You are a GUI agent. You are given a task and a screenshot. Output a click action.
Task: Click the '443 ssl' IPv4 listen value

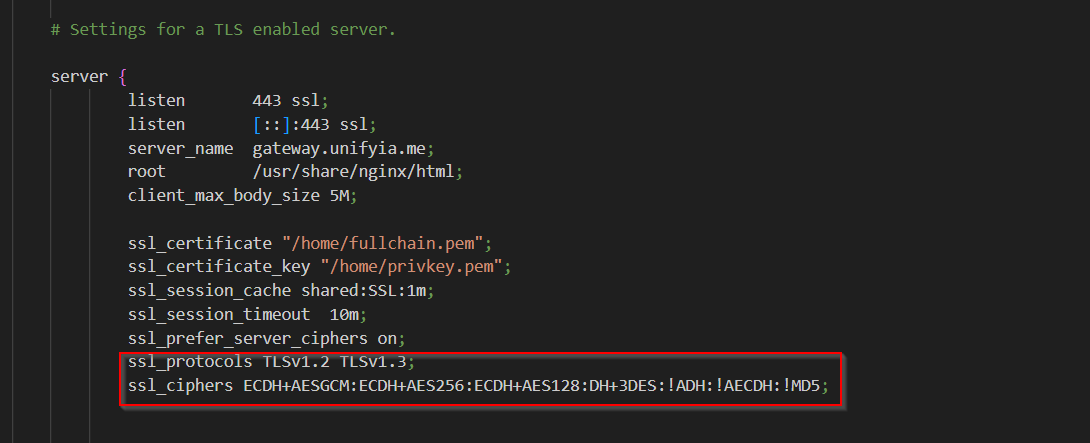[290, 101]
